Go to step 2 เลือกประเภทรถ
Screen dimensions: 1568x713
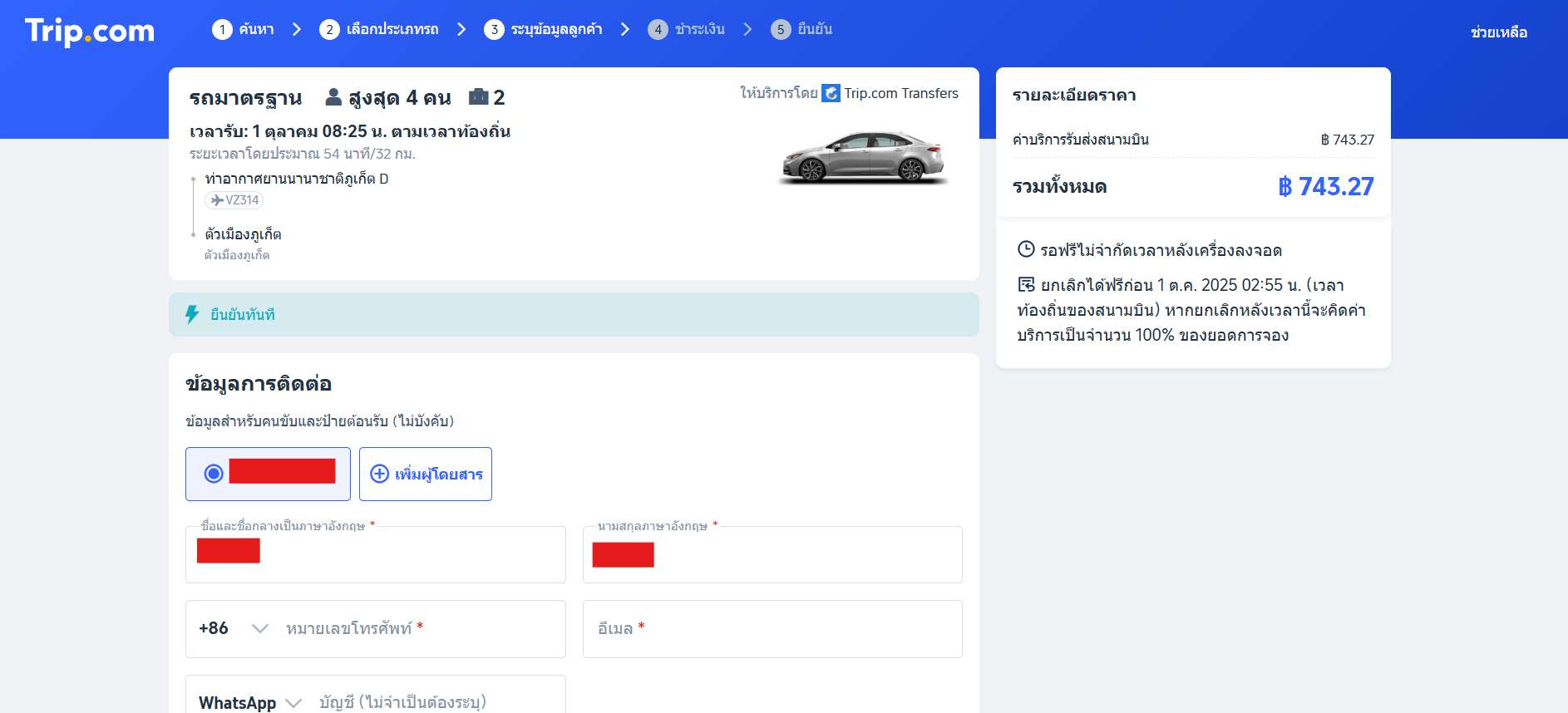(x=379, y=30)
